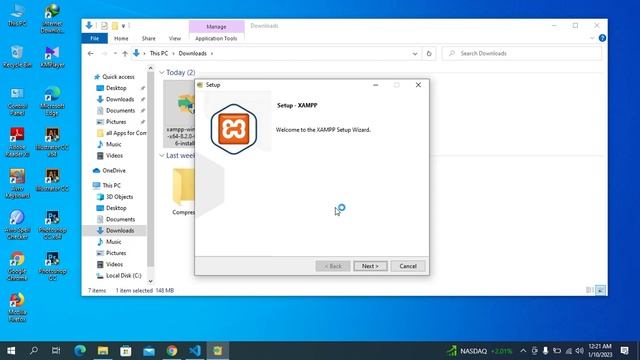
Task: Open Desktop under Quick access
Action: 116,88
